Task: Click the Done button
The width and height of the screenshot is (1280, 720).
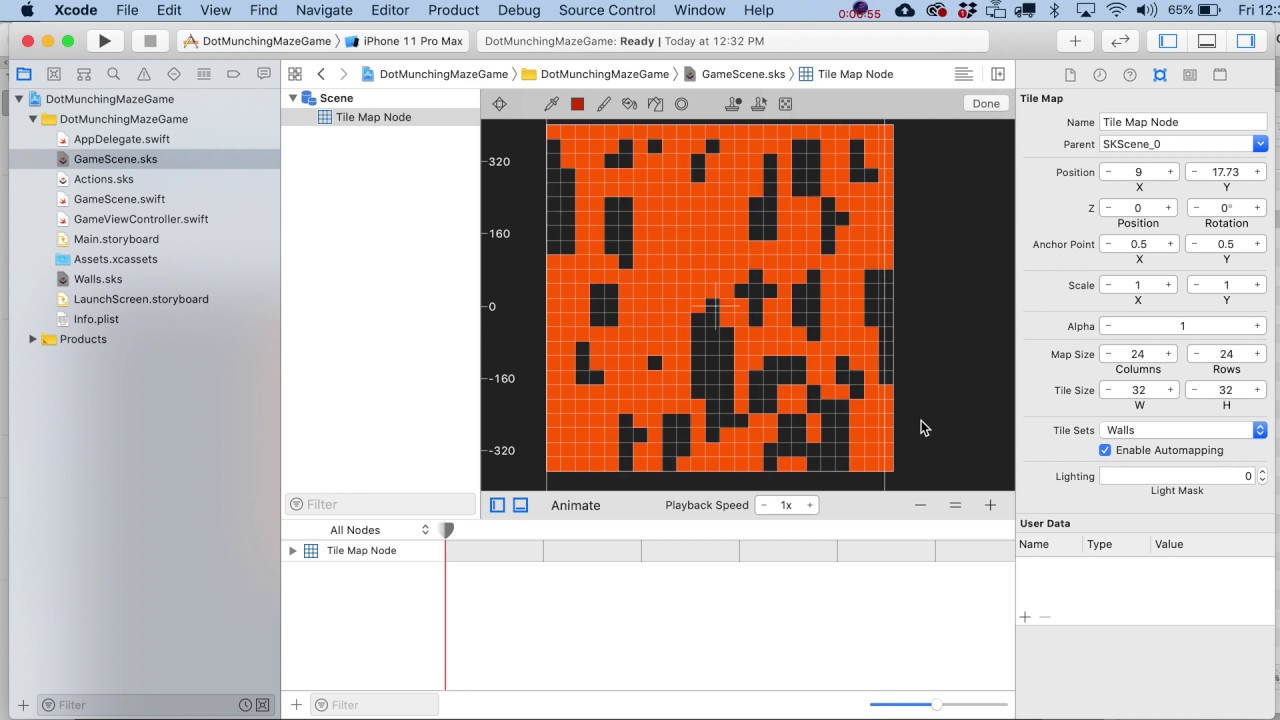Action: click(986, 104)
